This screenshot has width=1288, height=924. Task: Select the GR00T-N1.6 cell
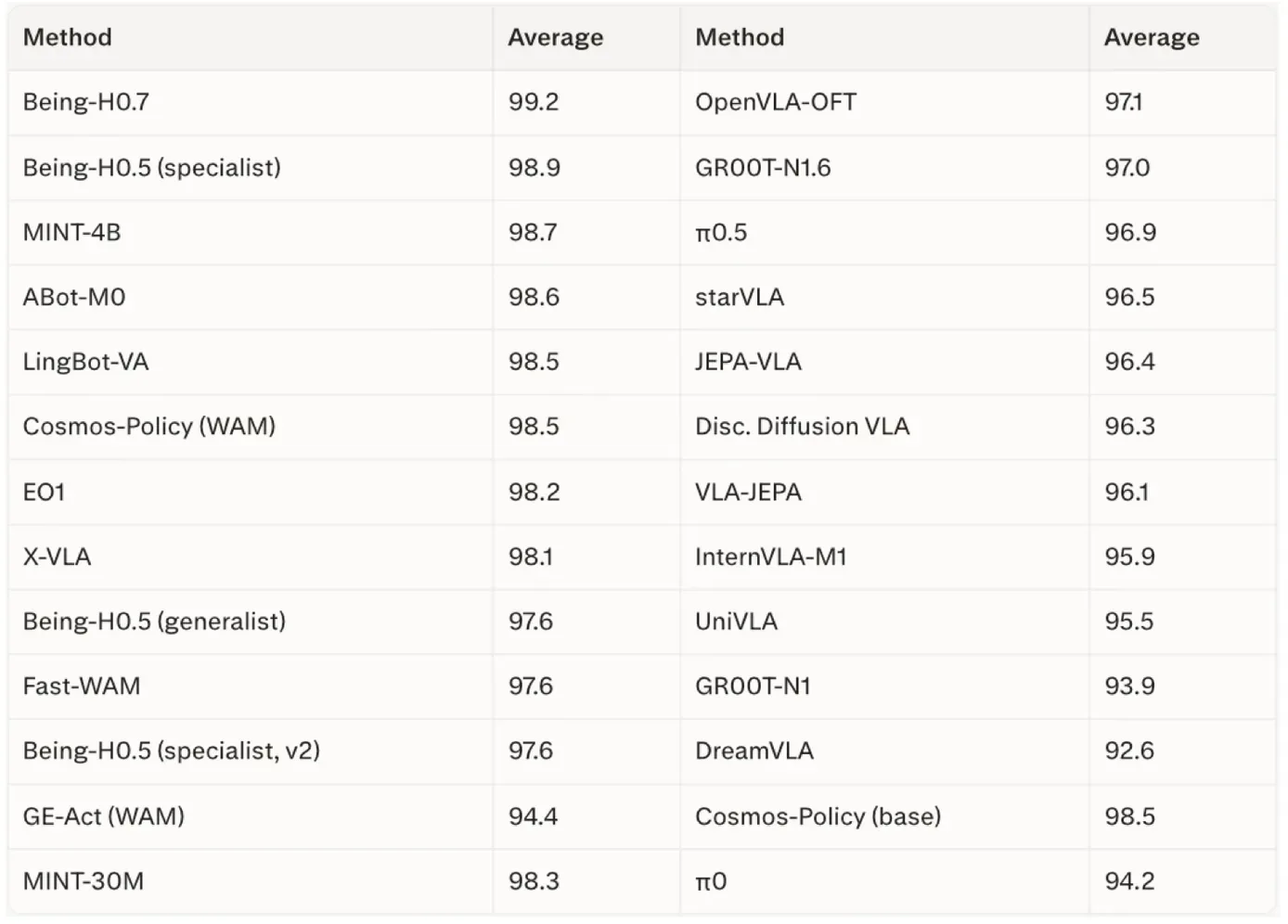(x=884, y=168)
